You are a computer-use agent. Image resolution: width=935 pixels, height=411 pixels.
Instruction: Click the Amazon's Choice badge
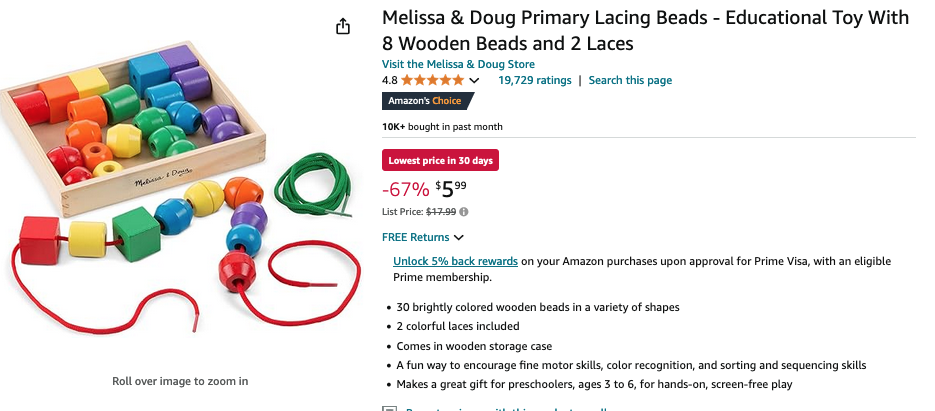point(425,101)
